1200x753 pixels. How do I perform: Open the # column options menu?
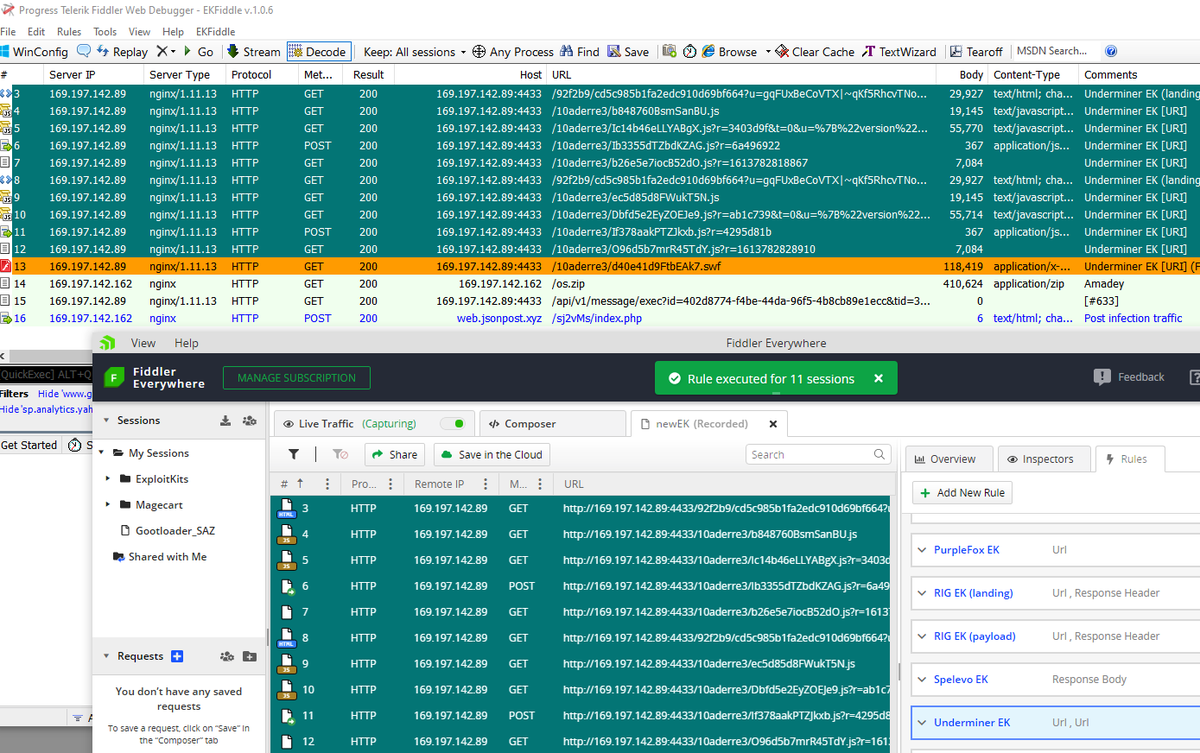tap(327, 484)
